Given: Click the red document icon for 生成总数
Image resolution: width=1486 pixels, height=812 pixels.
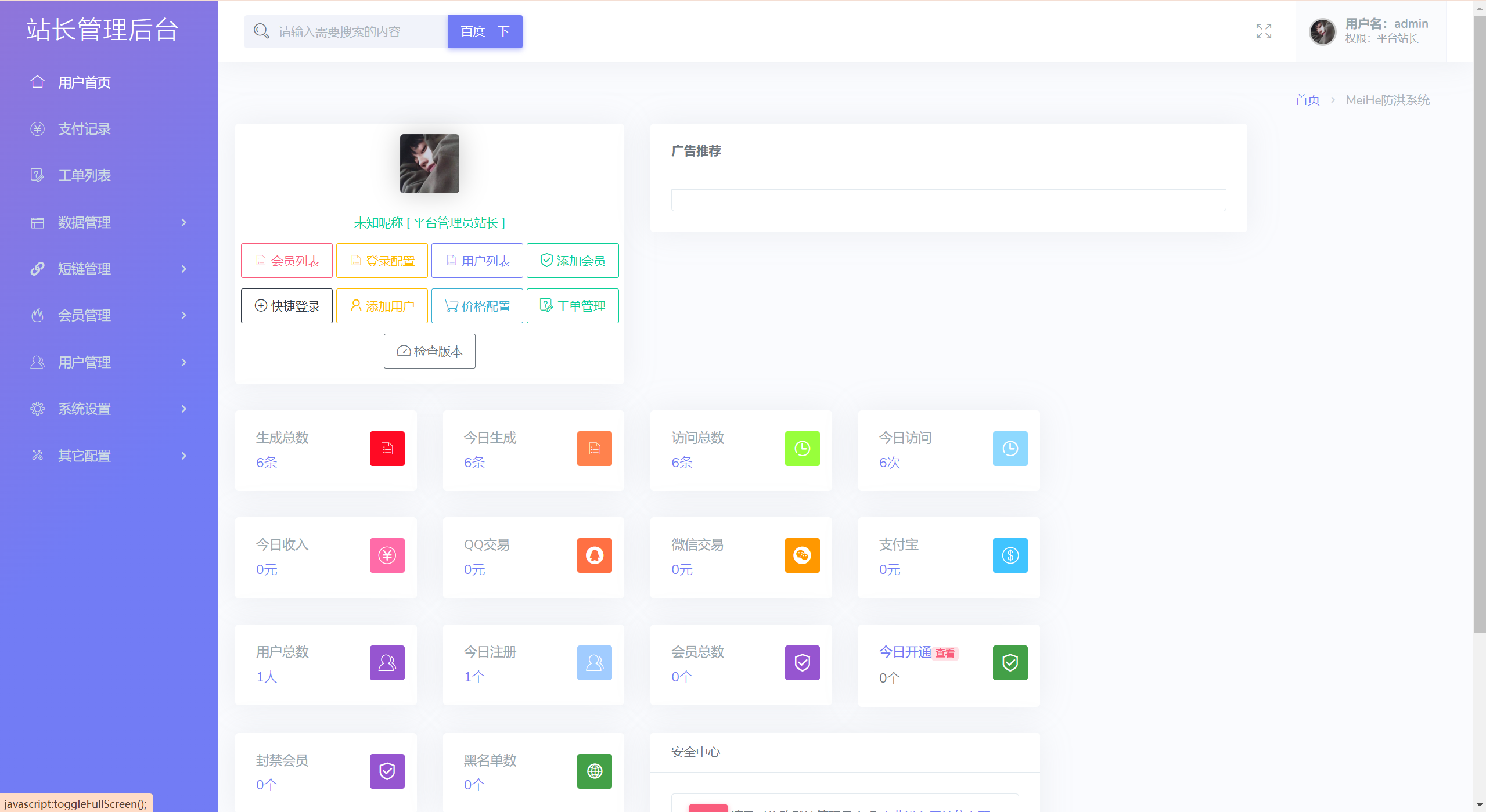Looking at the screenshot, I should [387, 449].
